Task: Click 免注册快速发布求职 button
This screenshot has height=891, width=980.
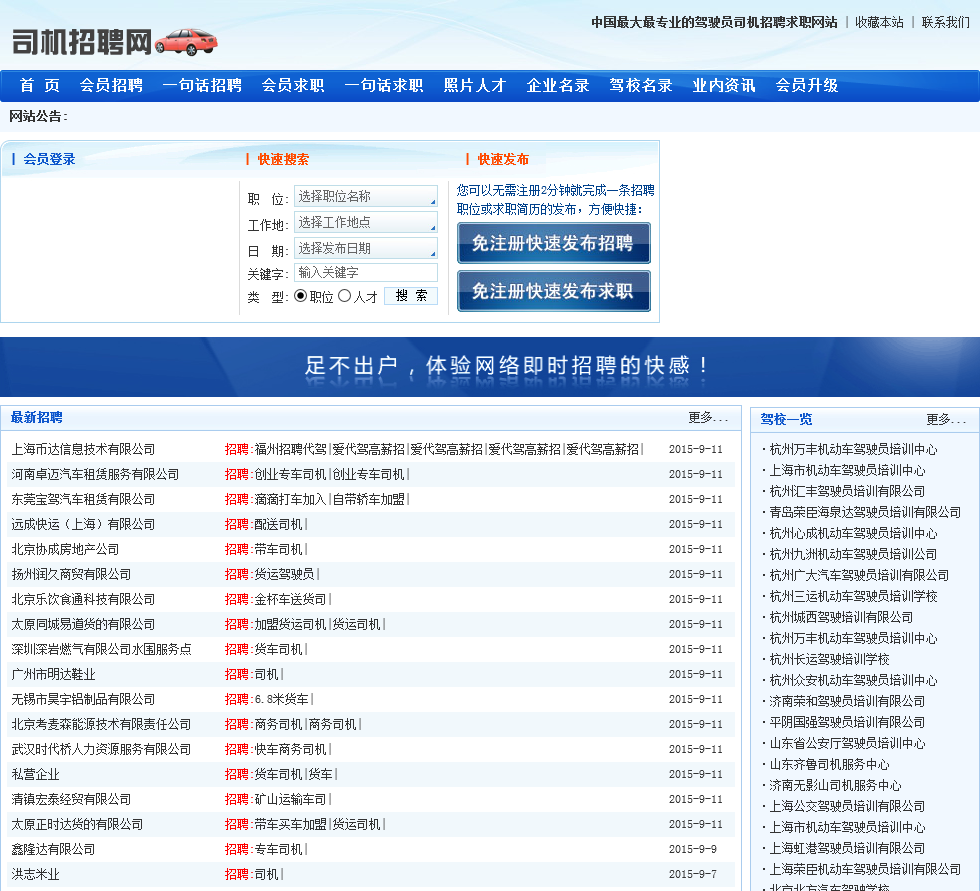Action: tap(553, 291)
